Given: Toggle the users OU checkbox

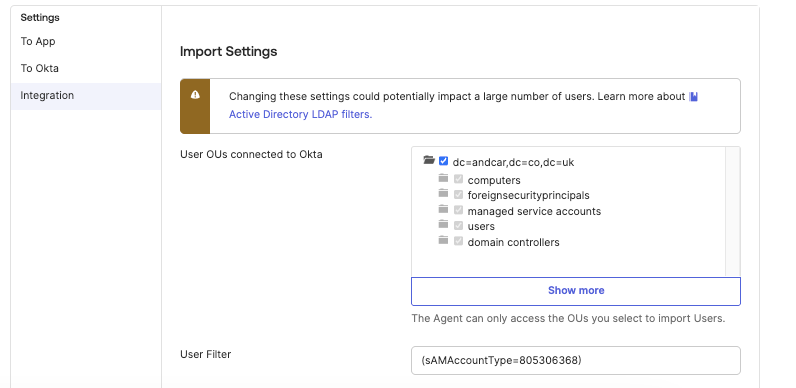Looking at the screenshot, I should [458, 225].
